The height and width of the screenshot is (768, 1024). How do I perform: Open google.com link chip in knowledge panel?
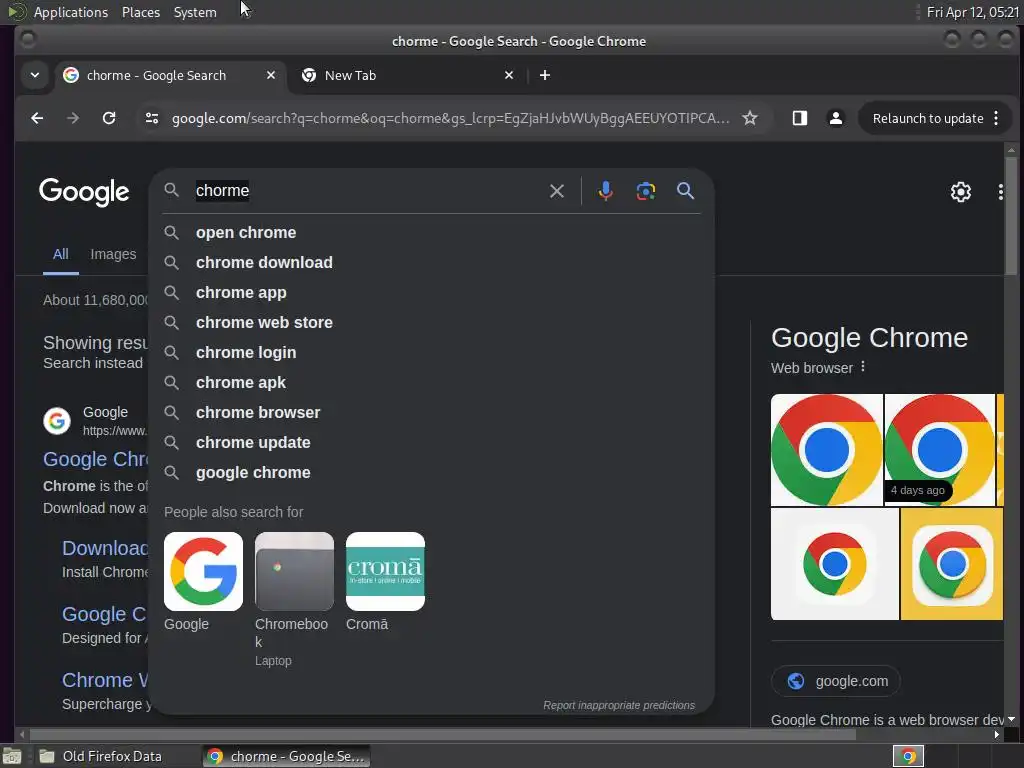pos(835,681)
